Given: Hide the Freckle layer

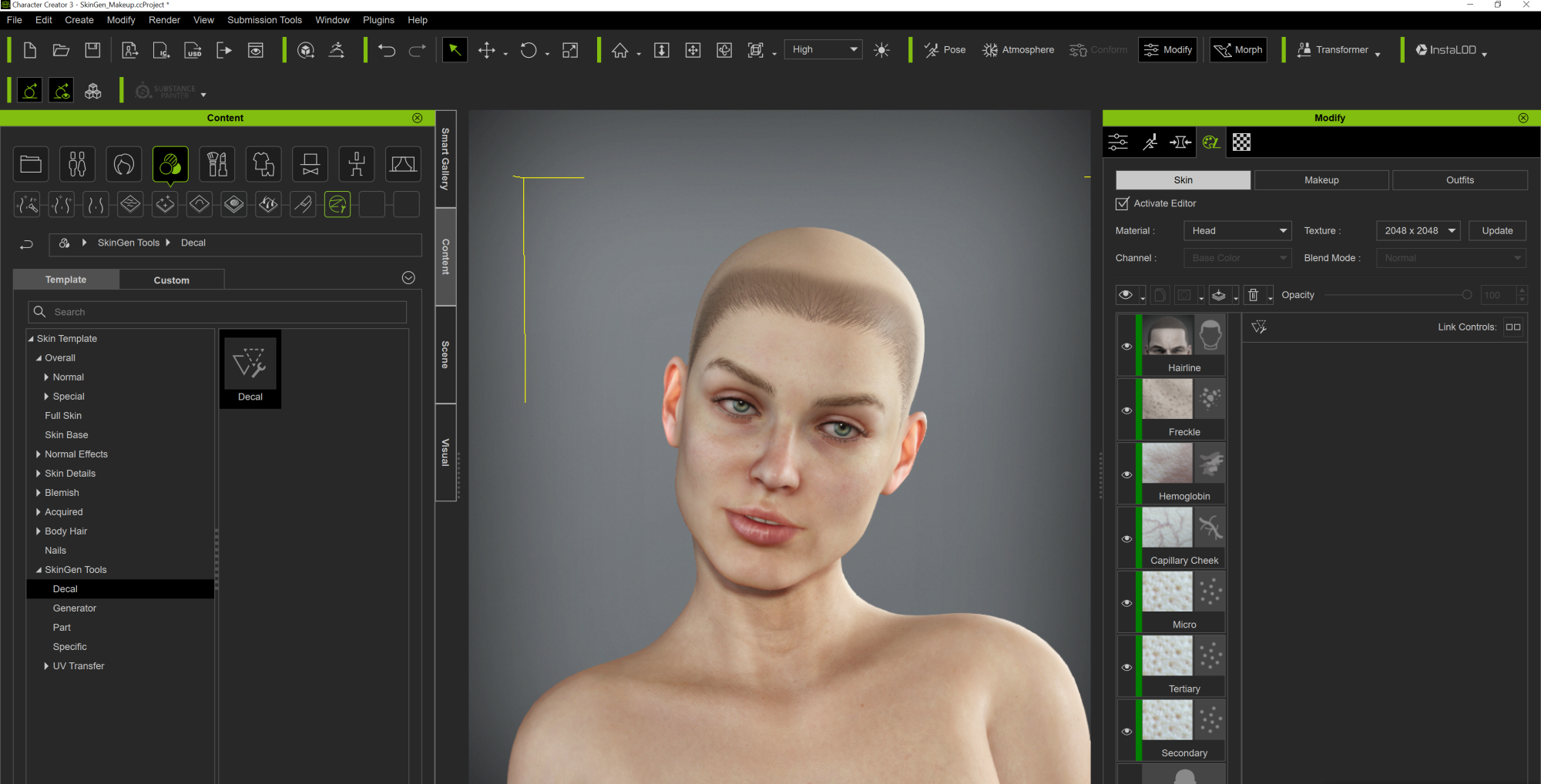Looking at the screenshot, I should pos(1126,410).
